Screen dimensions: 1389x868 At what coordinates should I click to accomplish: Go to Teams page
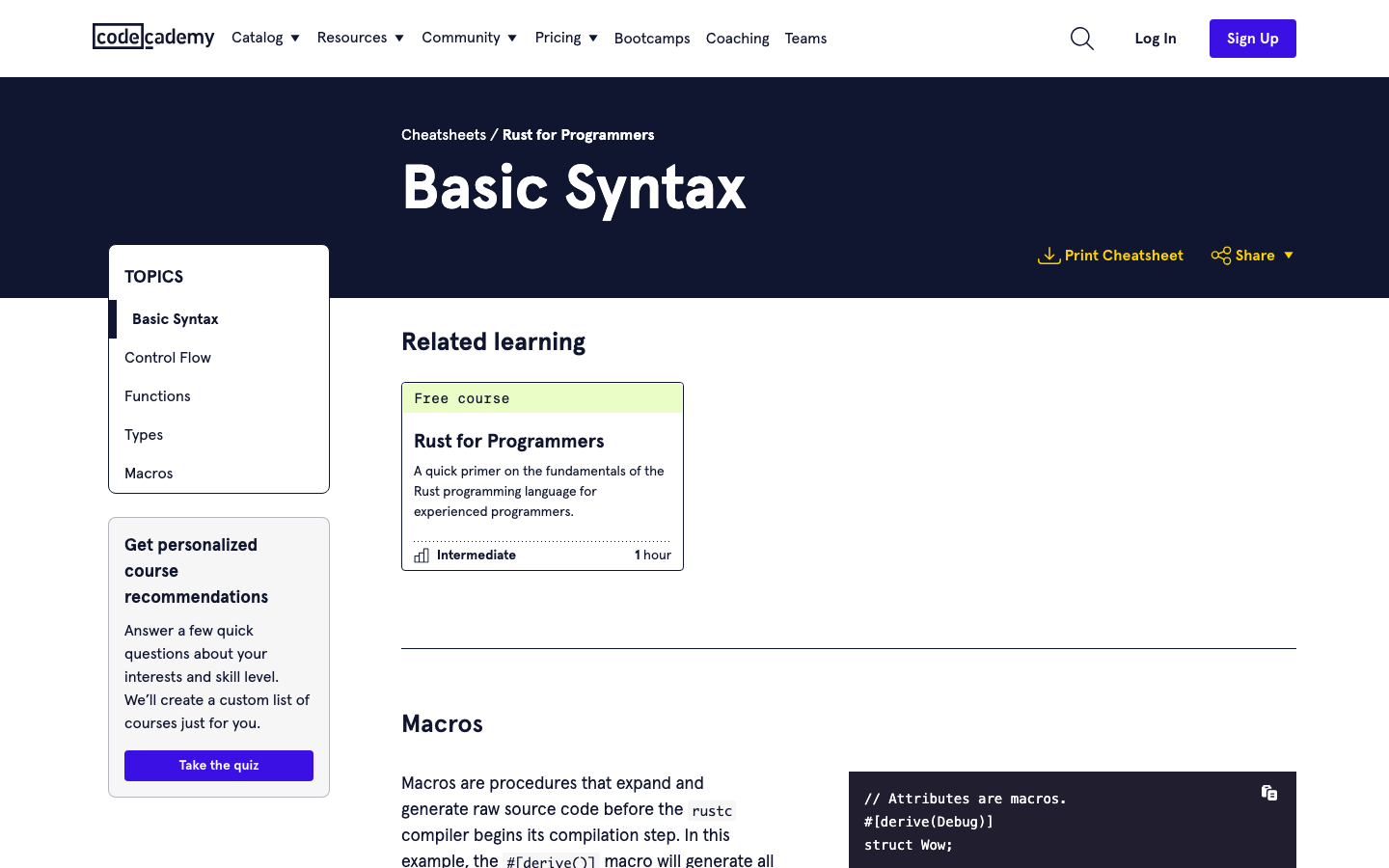(805, 39)
